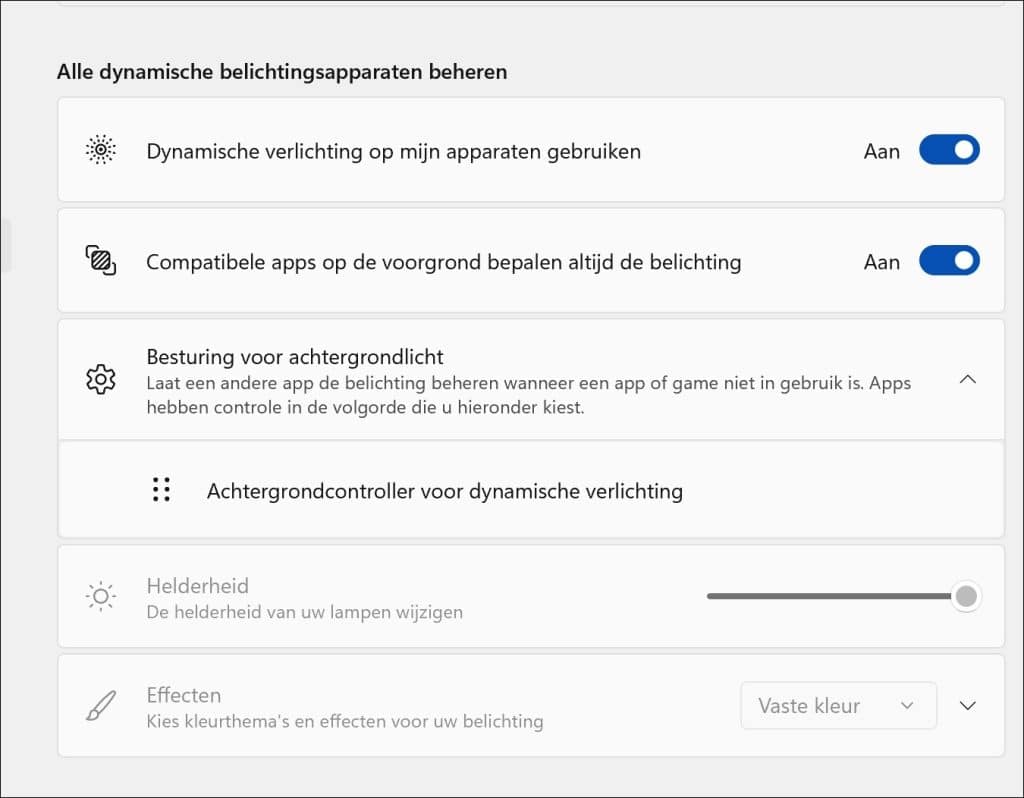
Task: Toggle off Dynamische verlichting op mijn apparaten
Action: [x=948, y=150]
